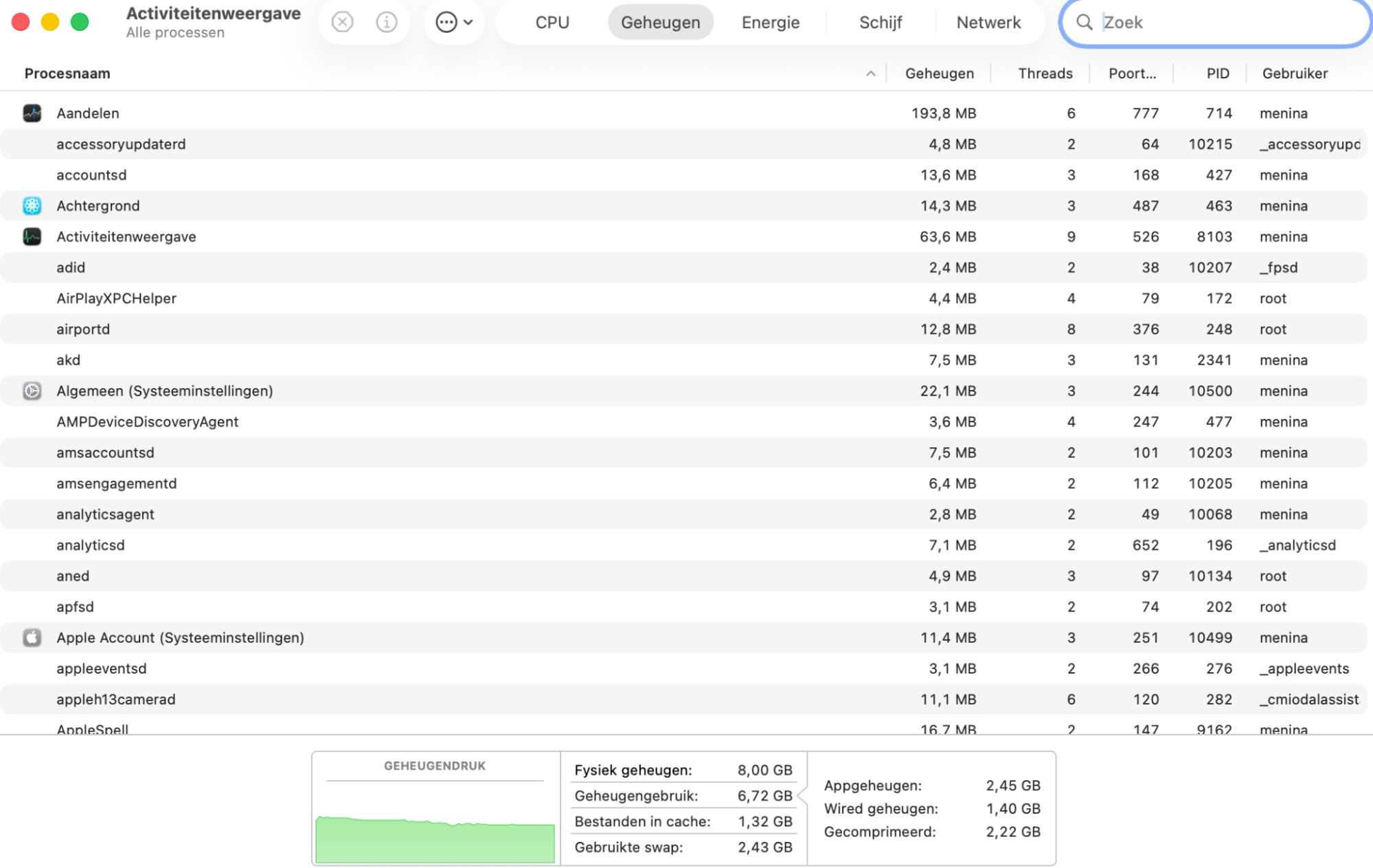Viewport: 1373px width, 868px height.
Task: Click the Apple Account (Systeeminstellingen) icon
Action: coord(32,638)
